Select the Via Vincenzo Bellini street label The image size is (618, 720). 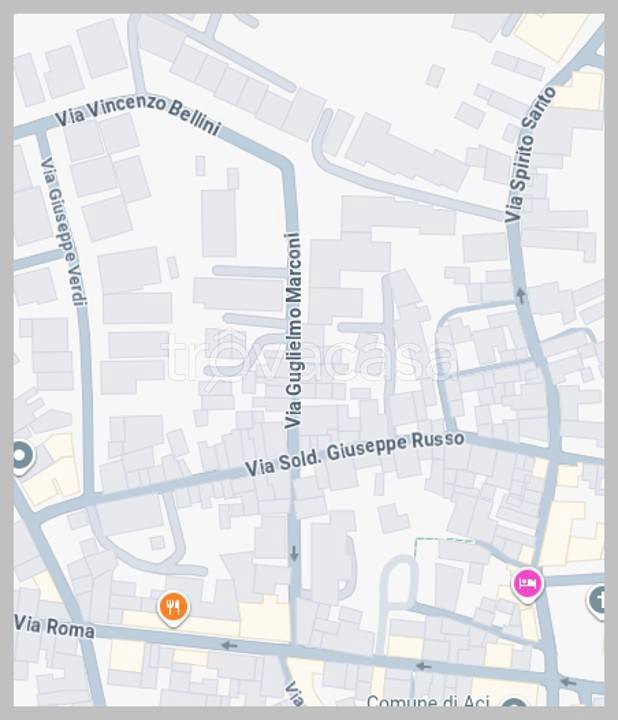[138, 114]
